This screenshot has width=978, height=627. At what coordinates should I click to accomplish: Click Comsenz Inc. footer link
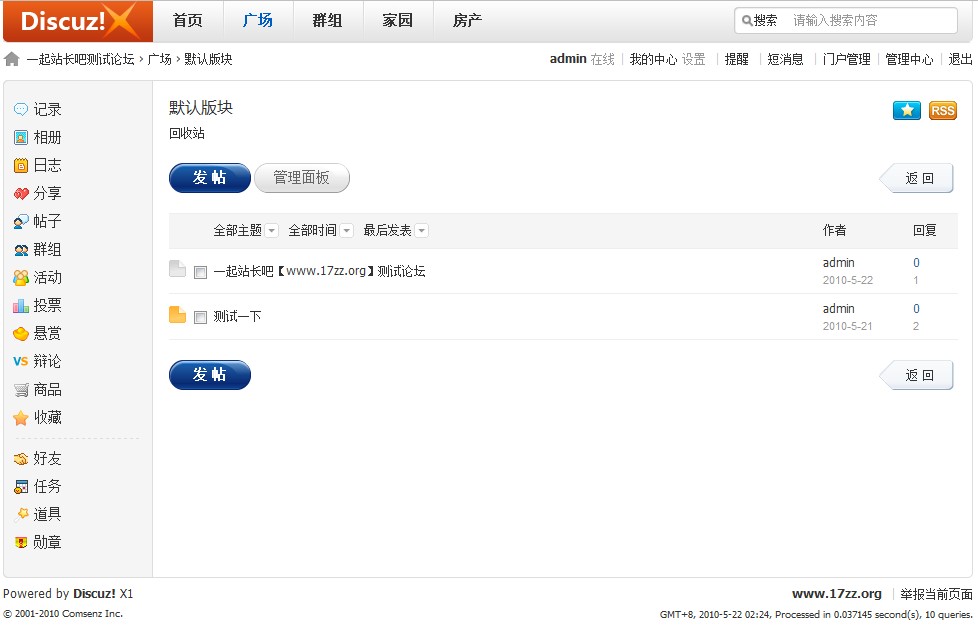92,614
